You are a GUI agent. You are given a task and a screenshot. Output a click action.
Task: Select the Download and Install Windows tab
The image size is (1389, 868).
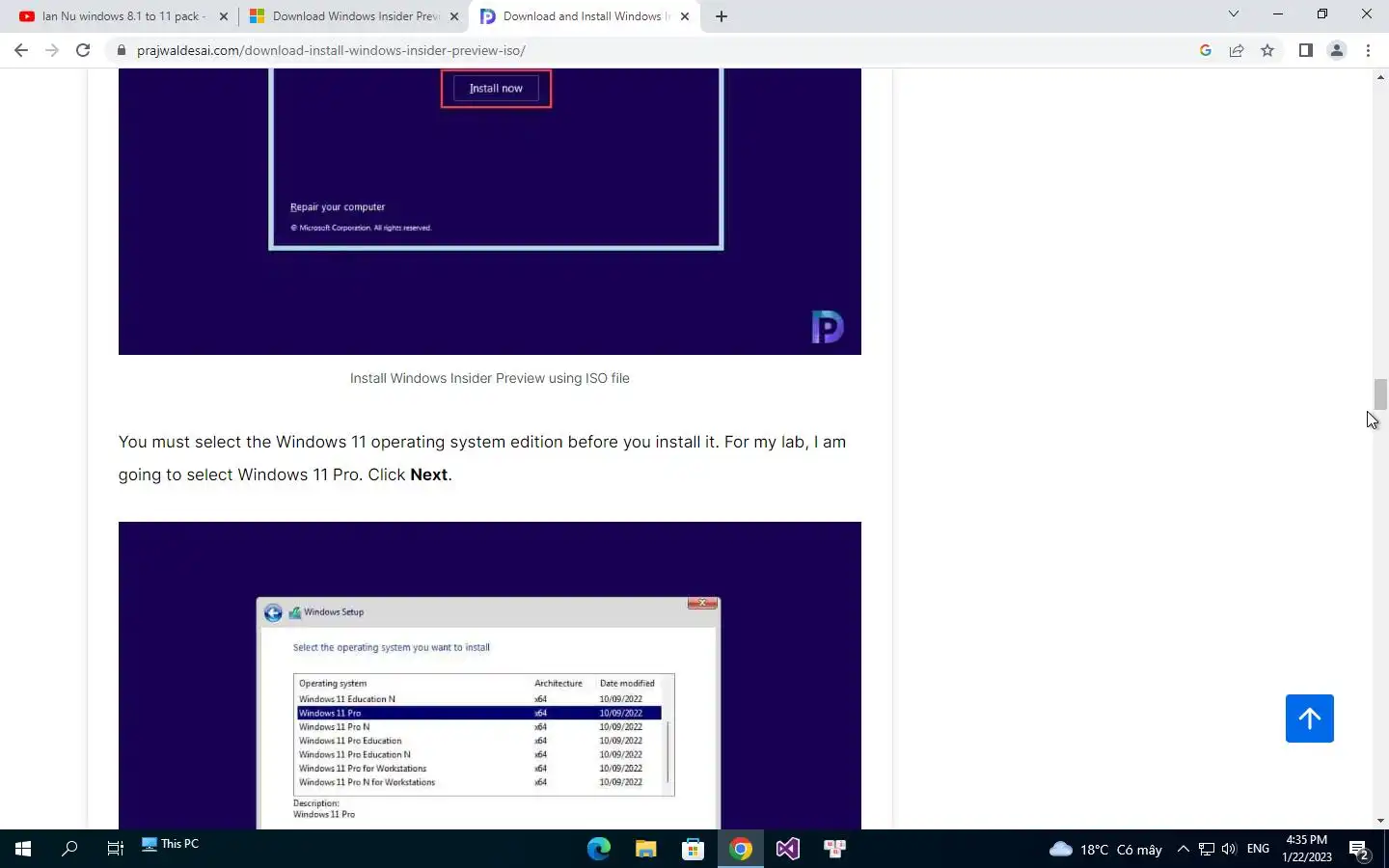click(583, 16)
